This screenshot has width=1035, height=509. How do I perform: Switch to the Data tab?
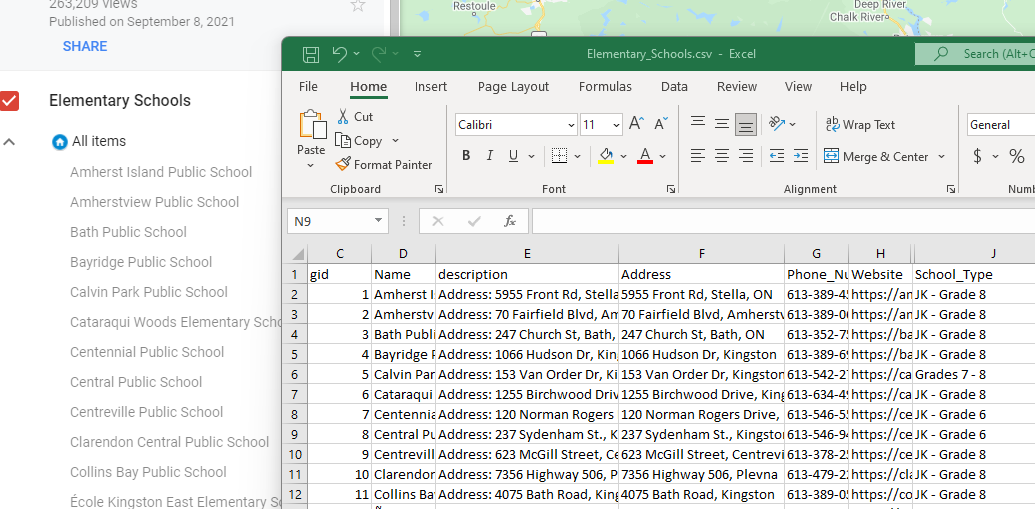(x=674, y=86)
